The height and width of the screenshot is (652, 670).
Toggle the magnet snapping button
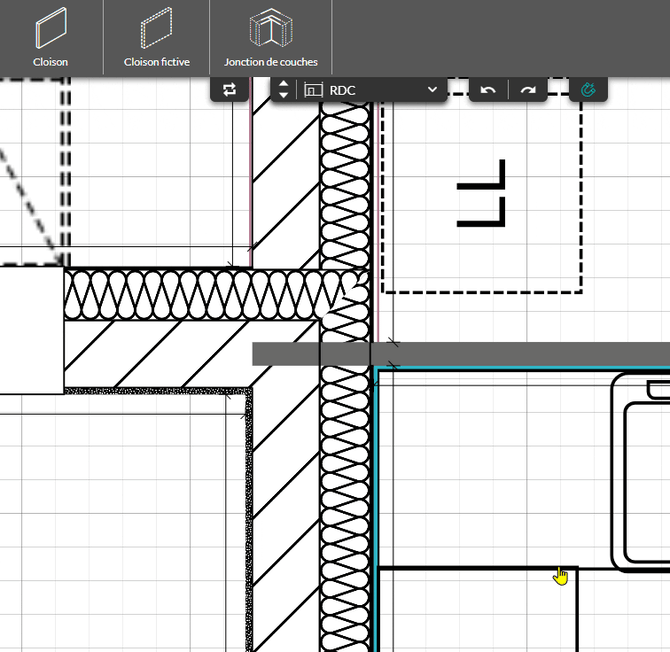click(x=588, y=90)
